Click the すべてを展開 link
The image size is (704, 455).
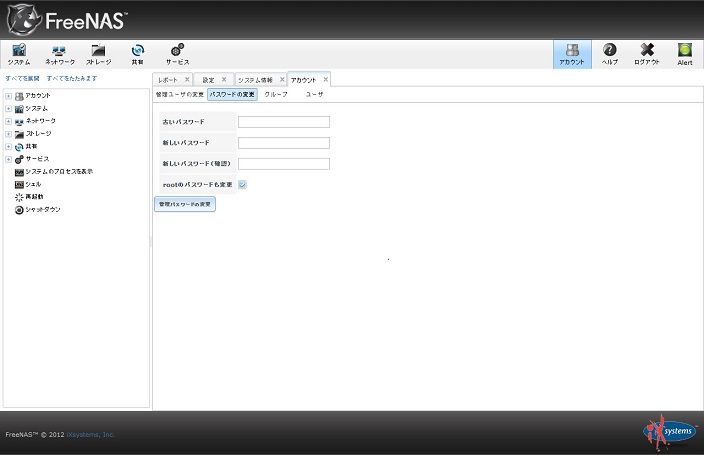(x=22, y=78)
